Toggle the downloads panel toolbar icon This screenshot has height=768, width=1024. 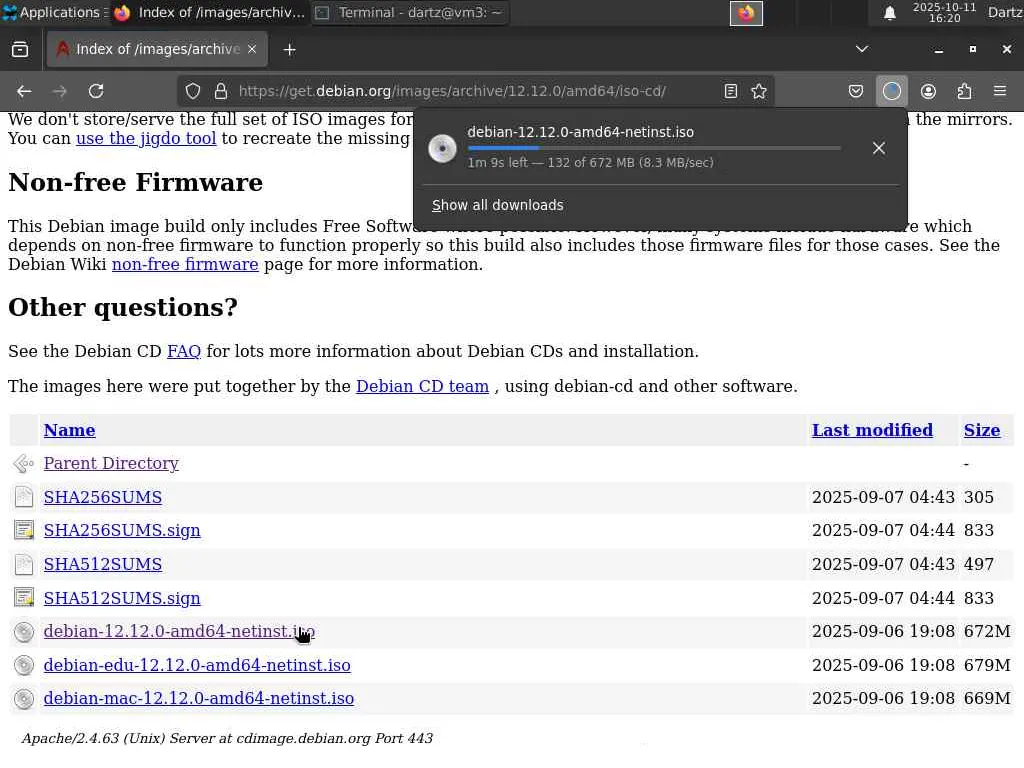[892, 91]
